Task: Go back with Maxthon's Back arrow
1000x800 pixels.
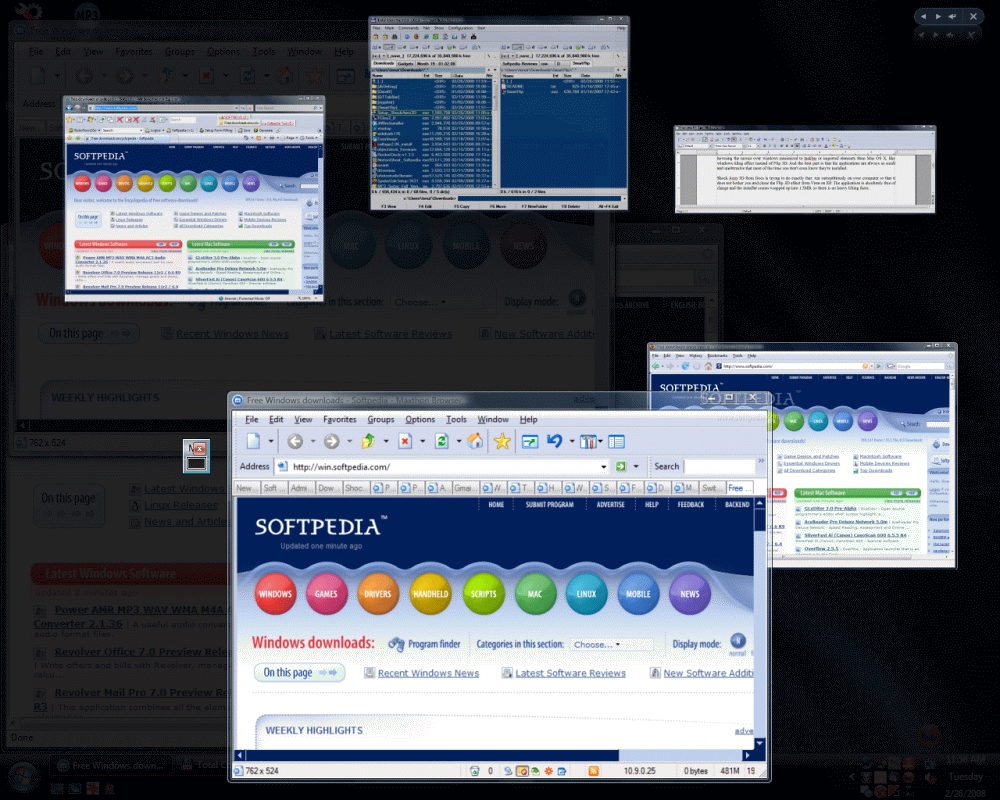Action: point(295,441)
